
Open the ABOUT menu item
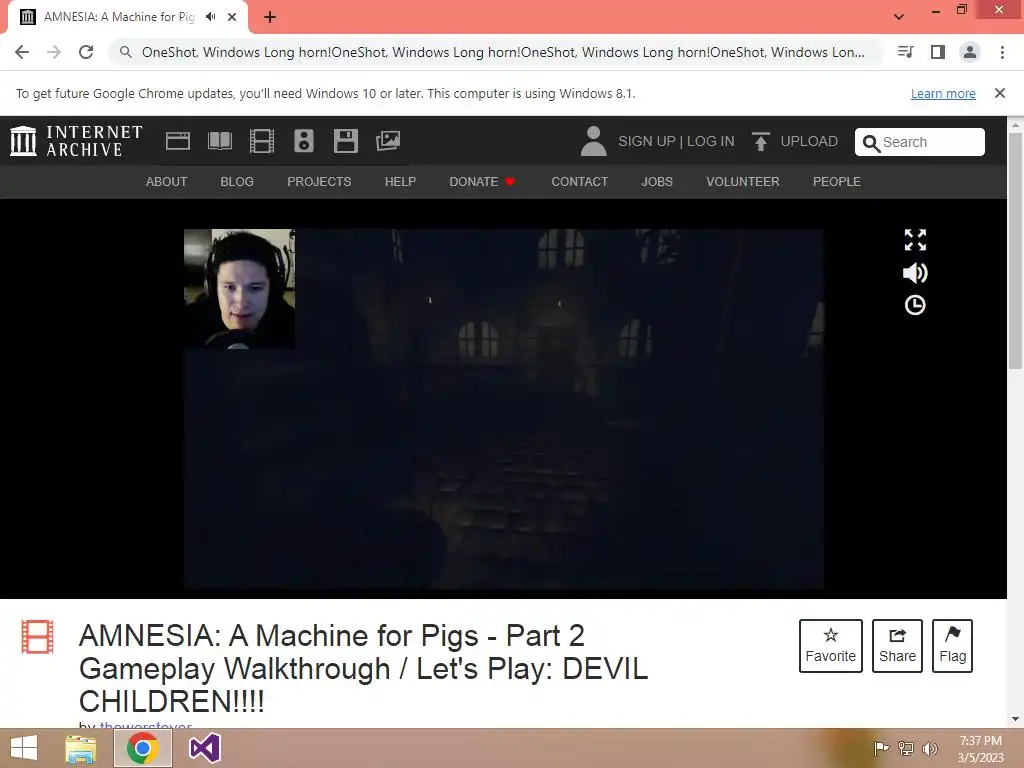(167, 182)
